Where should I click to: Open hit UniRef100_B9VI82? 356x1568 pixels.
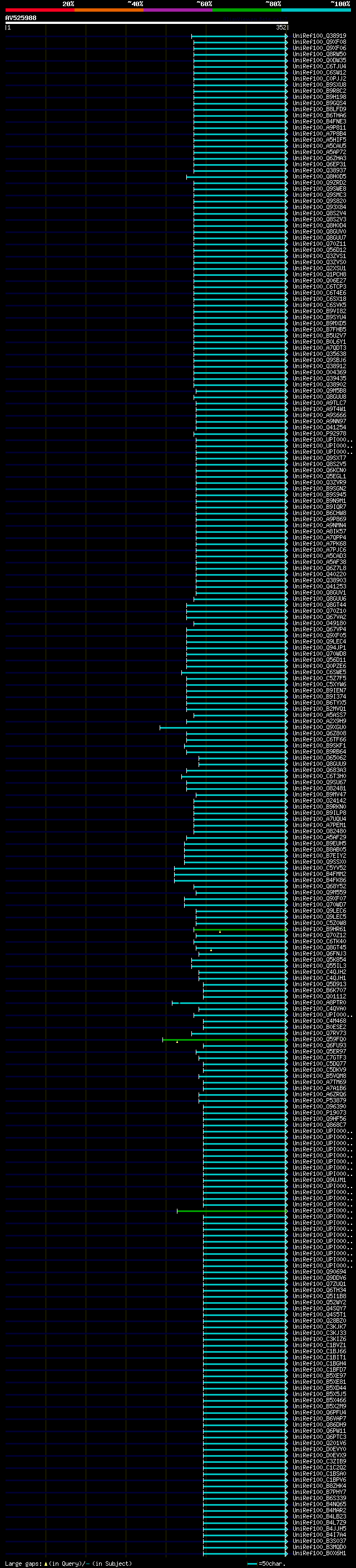319,311
